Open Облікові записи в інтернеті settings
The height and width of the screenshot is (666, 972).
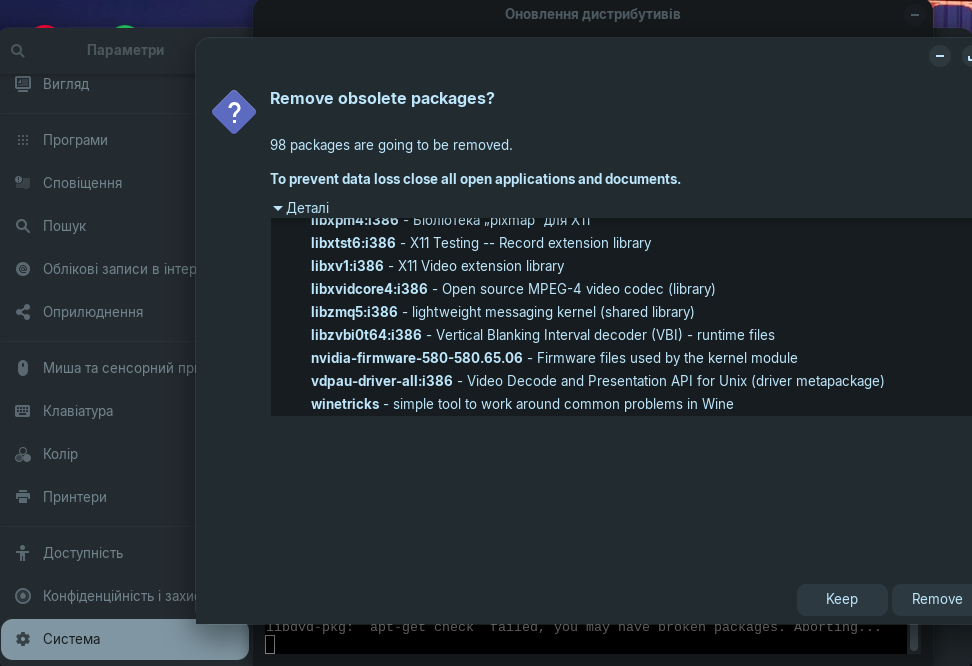[119, 269]
